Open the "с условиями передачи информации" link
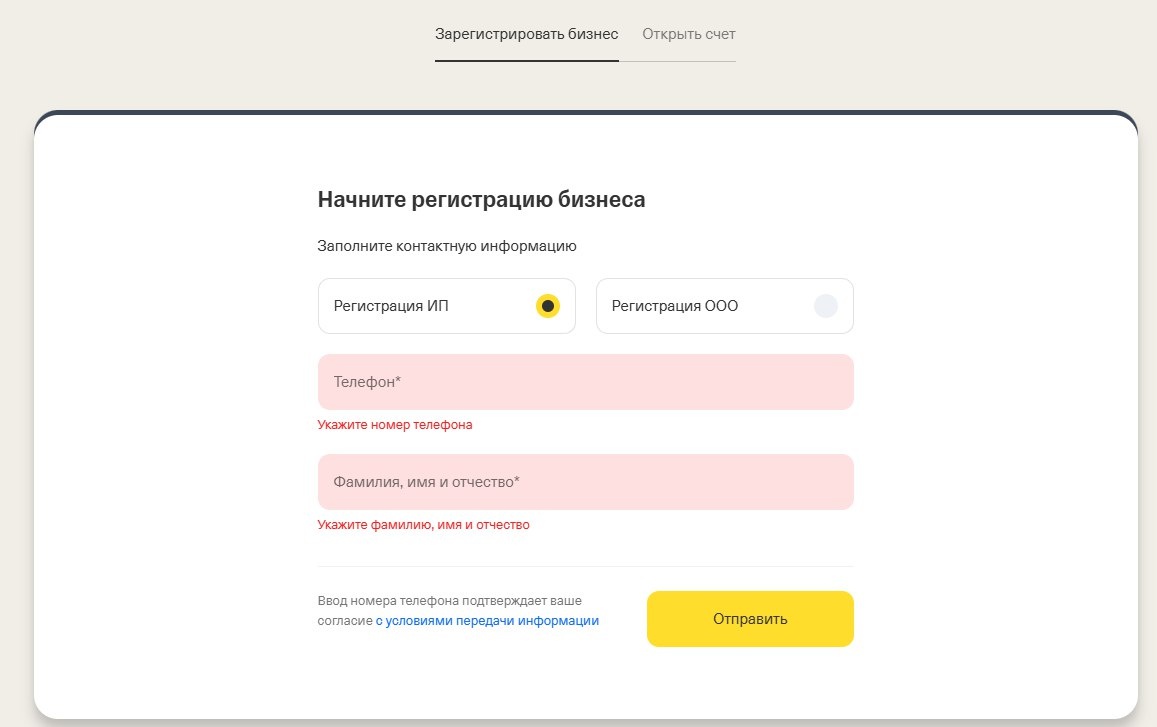Viewport: 1157px width, 727px height. 487,621
